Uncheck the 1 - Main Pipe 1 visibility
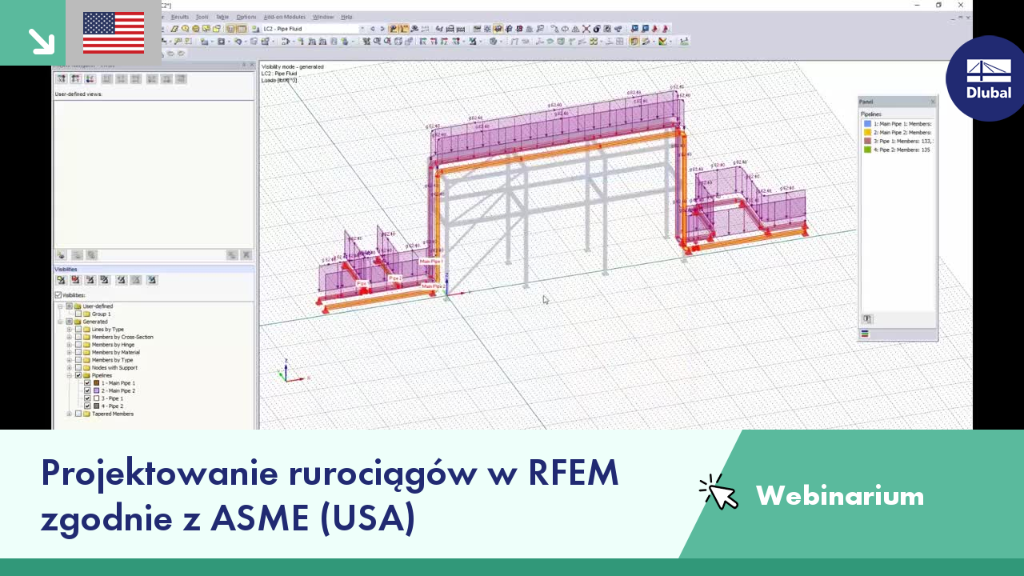Image resolution: width=1024 pixels, height=576 pixels. point(88,383)
